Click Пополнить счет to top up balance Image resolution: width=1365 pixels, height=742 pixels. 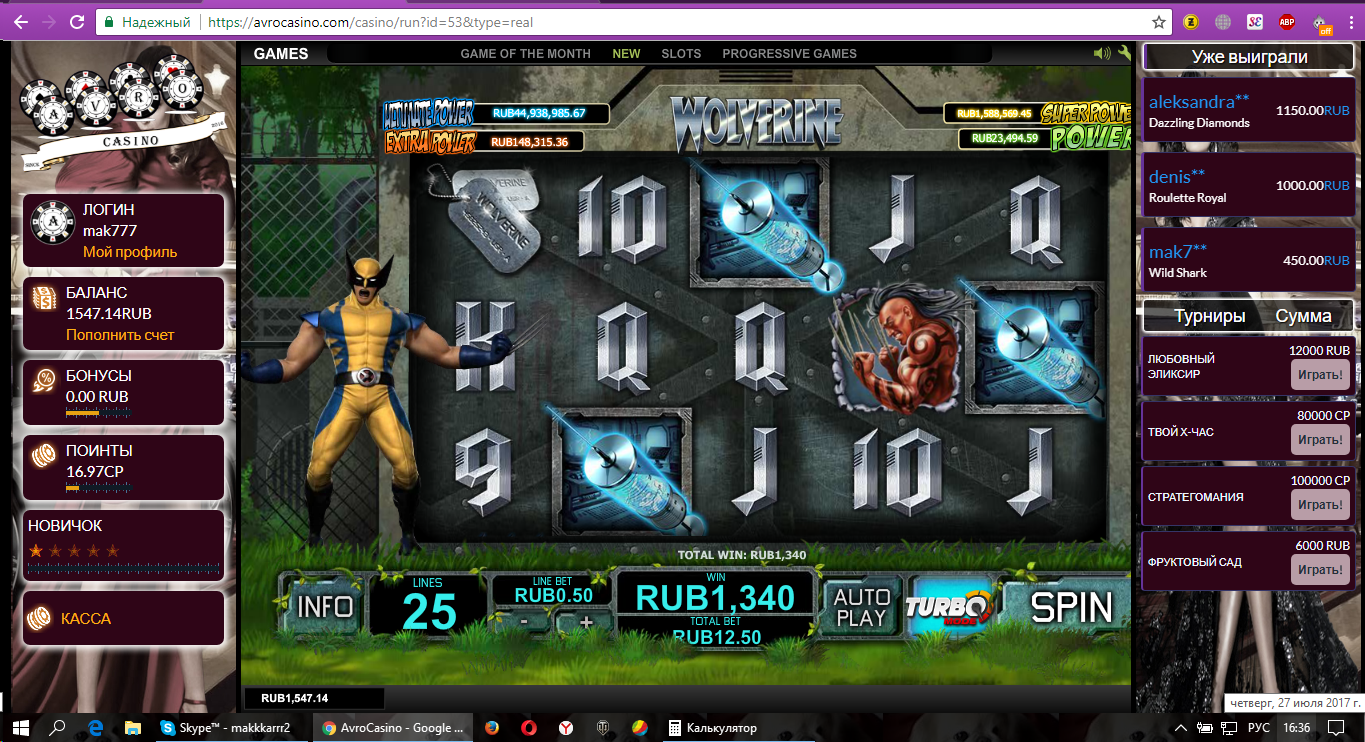120,335
